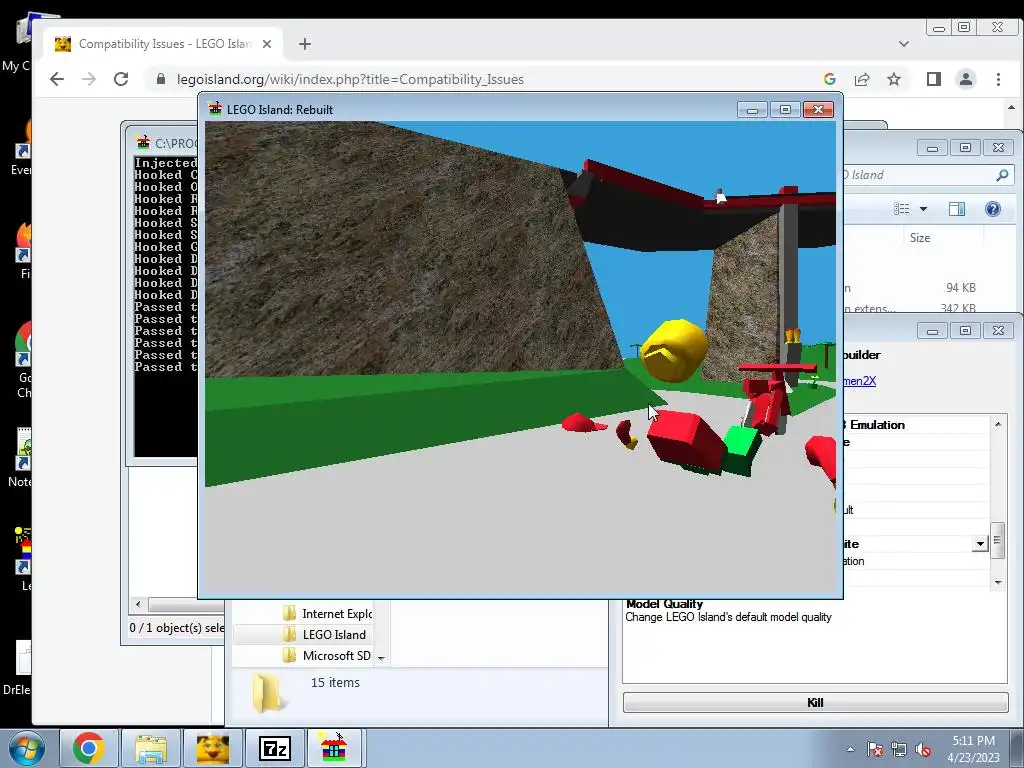
Task: Click the address bar URL
Action: tap(350, 79)
